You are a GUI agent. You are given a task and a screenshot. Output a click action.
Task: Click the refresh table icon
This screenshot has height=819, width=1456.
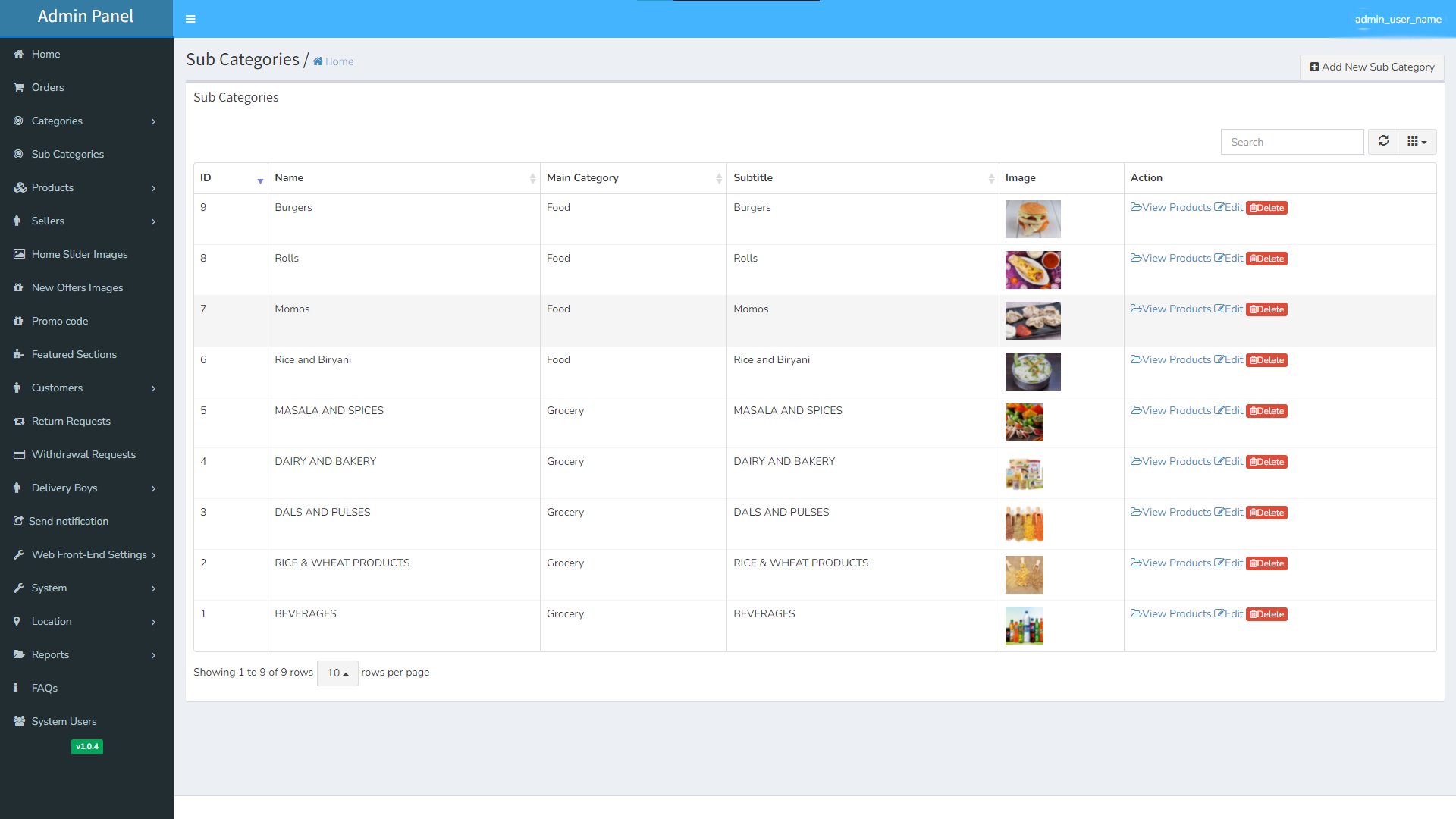point(1383,141)
